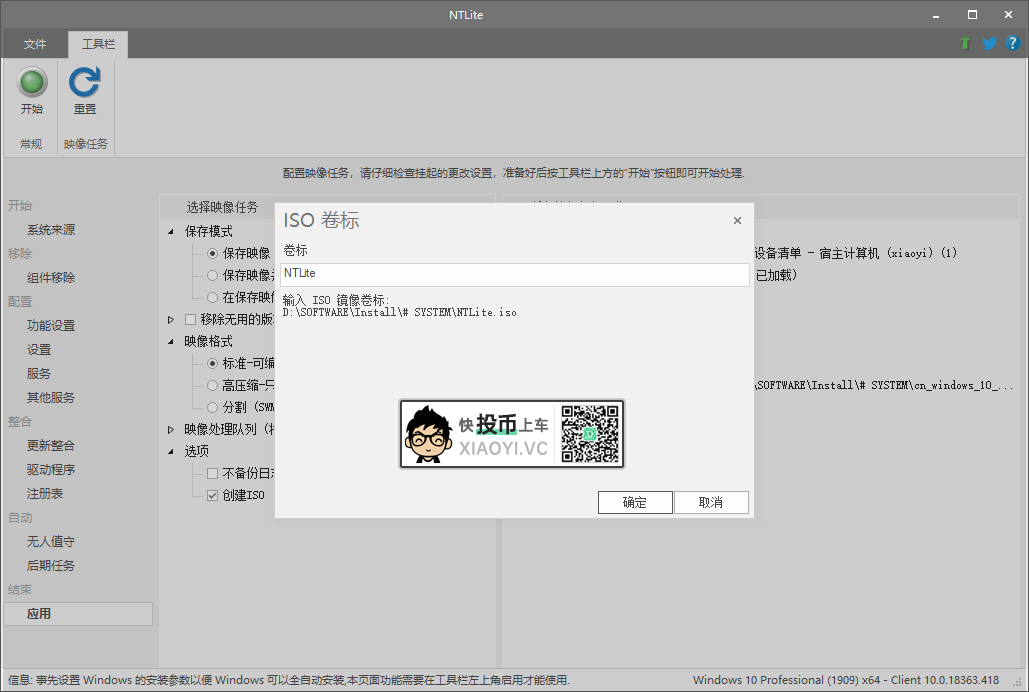Select the 在保存映像 radio option
This screenshot has height=692, width=1029.
(x=213, y=297)
